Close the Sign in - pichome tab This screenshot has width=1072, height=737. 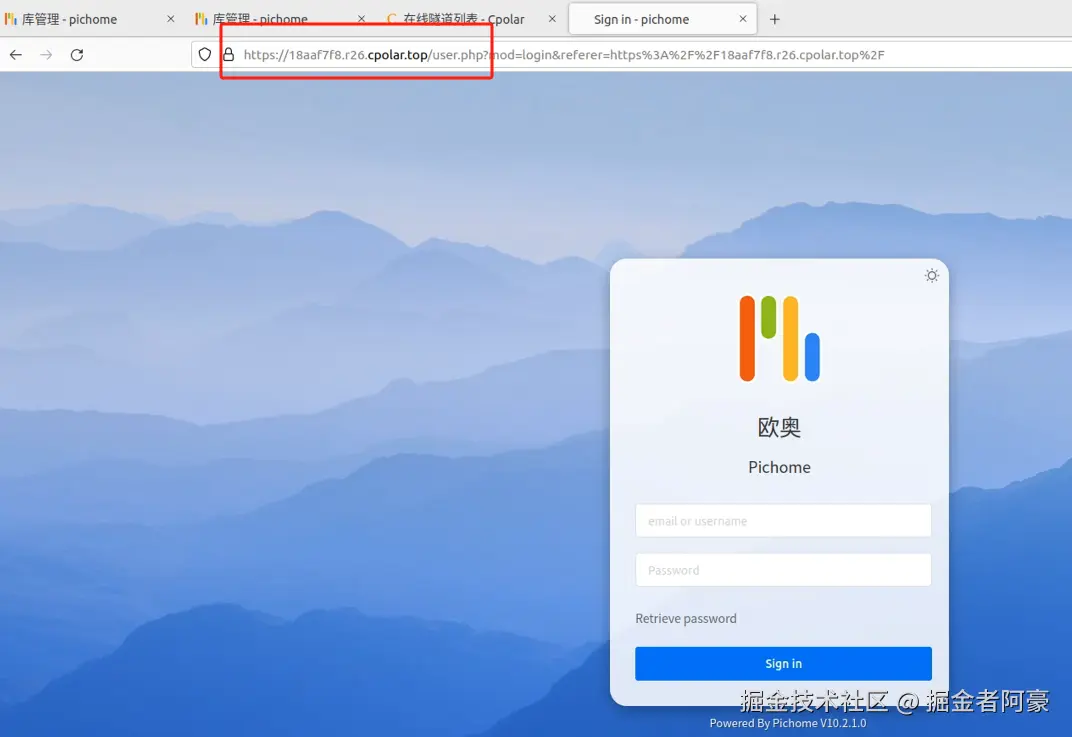(x=742, y=19)
